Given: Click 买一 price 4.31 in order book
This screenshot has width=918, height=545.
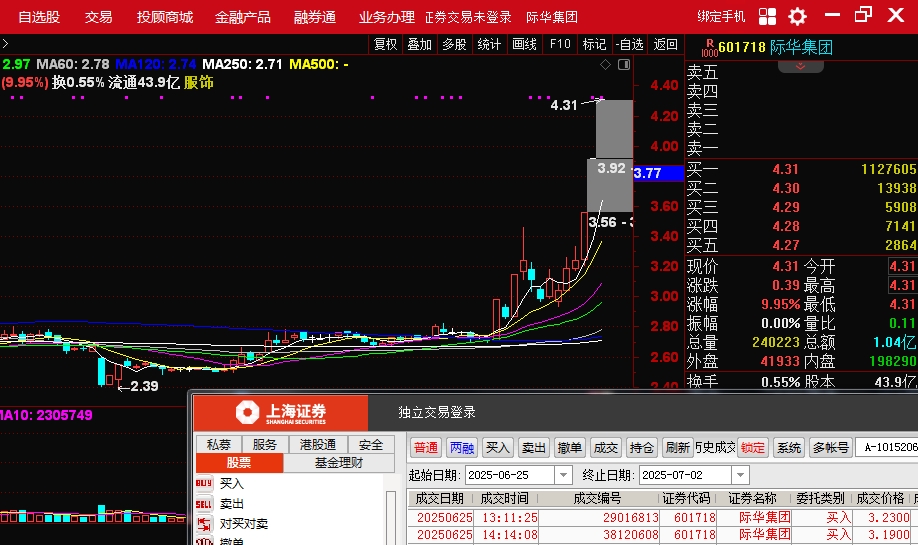Looking at the screenshot, I should 786,169.
